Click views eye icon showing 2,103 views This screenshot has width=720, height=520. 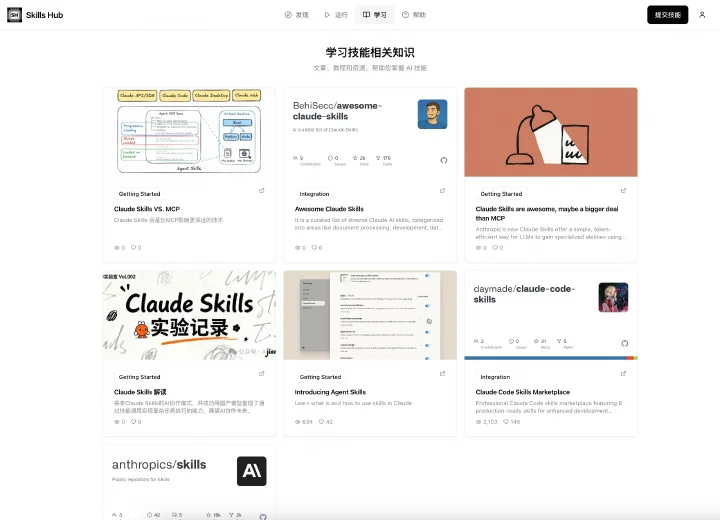click(478, 422)
